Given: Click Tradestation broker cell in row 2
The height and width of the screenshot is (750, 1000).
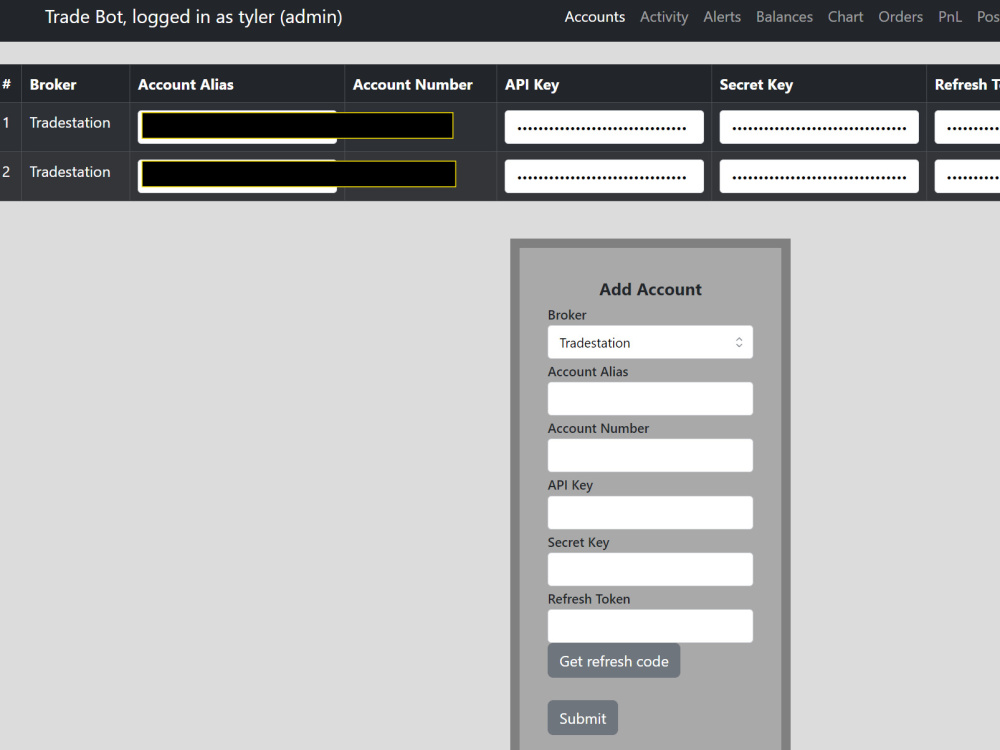Looking at the screenshot, I should point(70,172).
